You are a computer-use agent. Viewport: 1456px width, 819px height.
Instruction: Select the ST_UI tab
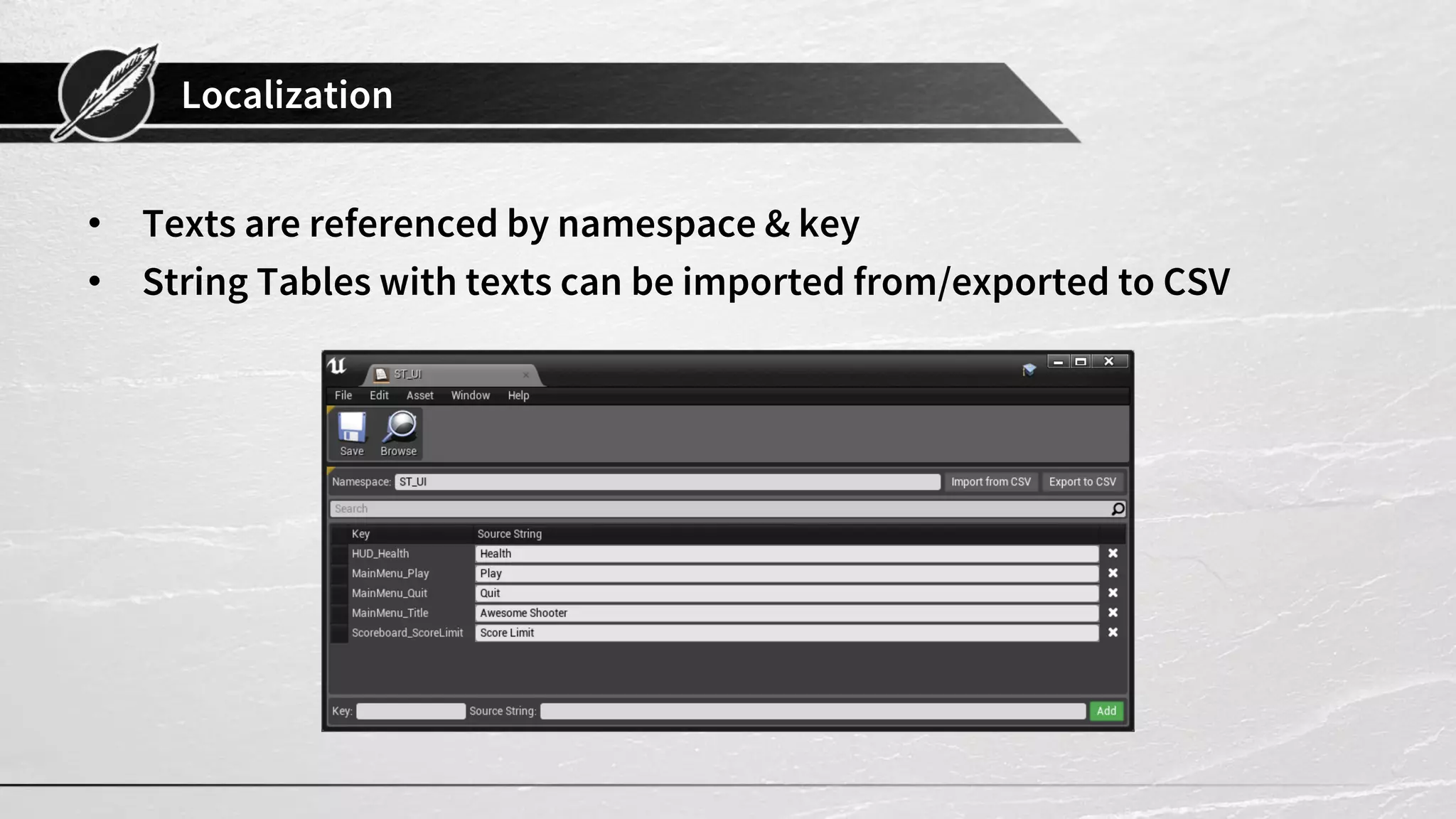pyautogui.click(x=453, y=374)
